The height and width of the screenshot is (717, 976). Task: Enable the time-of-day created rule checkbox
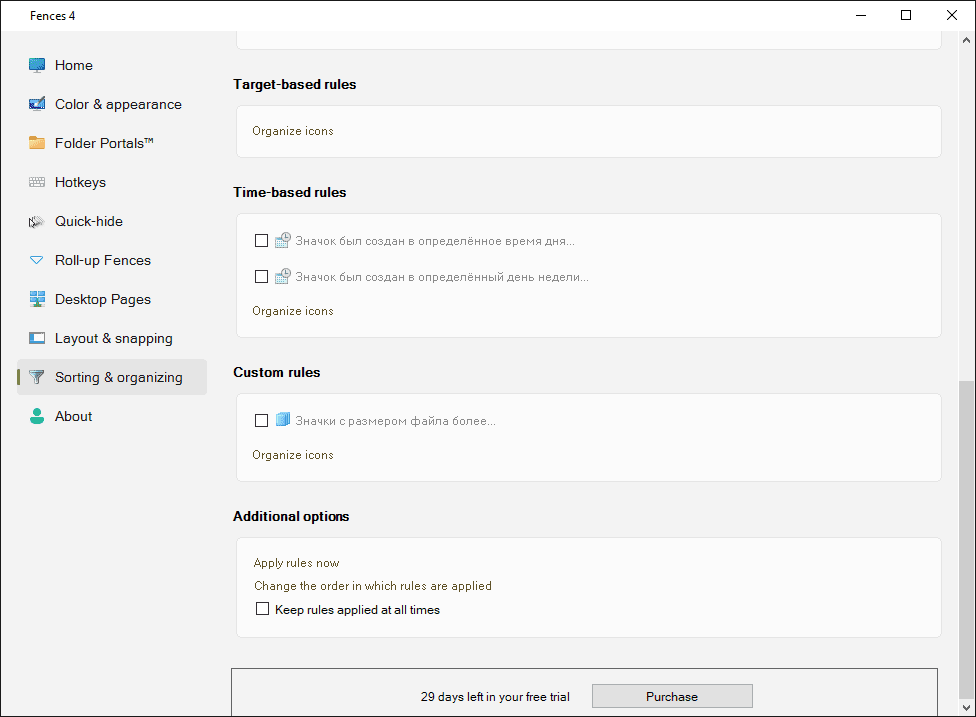(x=262, y=241)
